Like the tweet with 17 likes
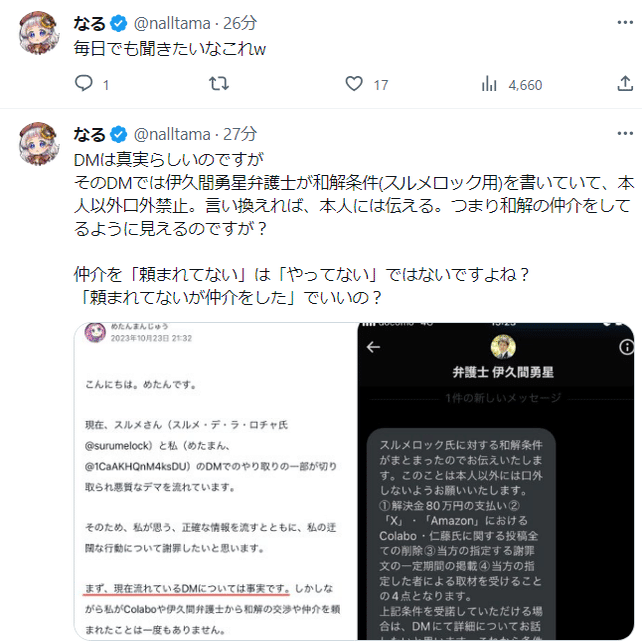Image resolution: width=642 pixels, height=642 pixels. [x=354, y=84]
